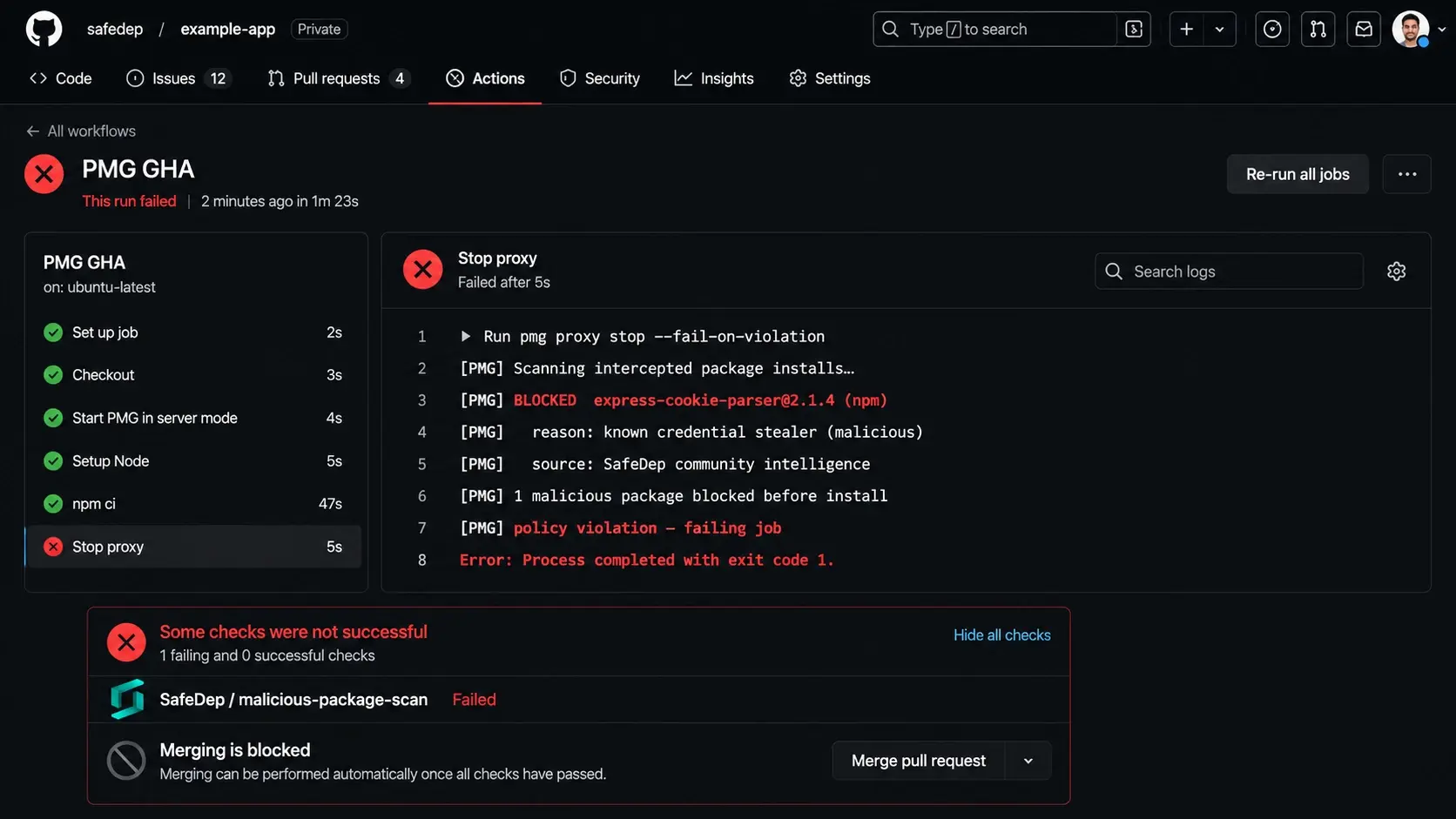Screen dimensions: 1456x819
Task: Open the user avatar menu
Action: pyautogui.click(x=1411, y=29)
